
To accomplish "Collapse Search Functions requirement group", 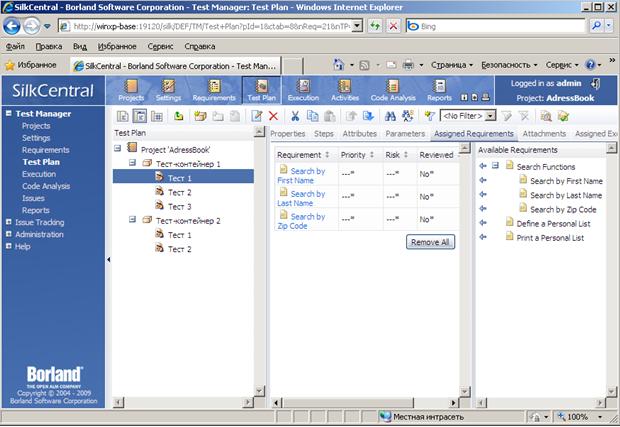I will tap(495, 166).
